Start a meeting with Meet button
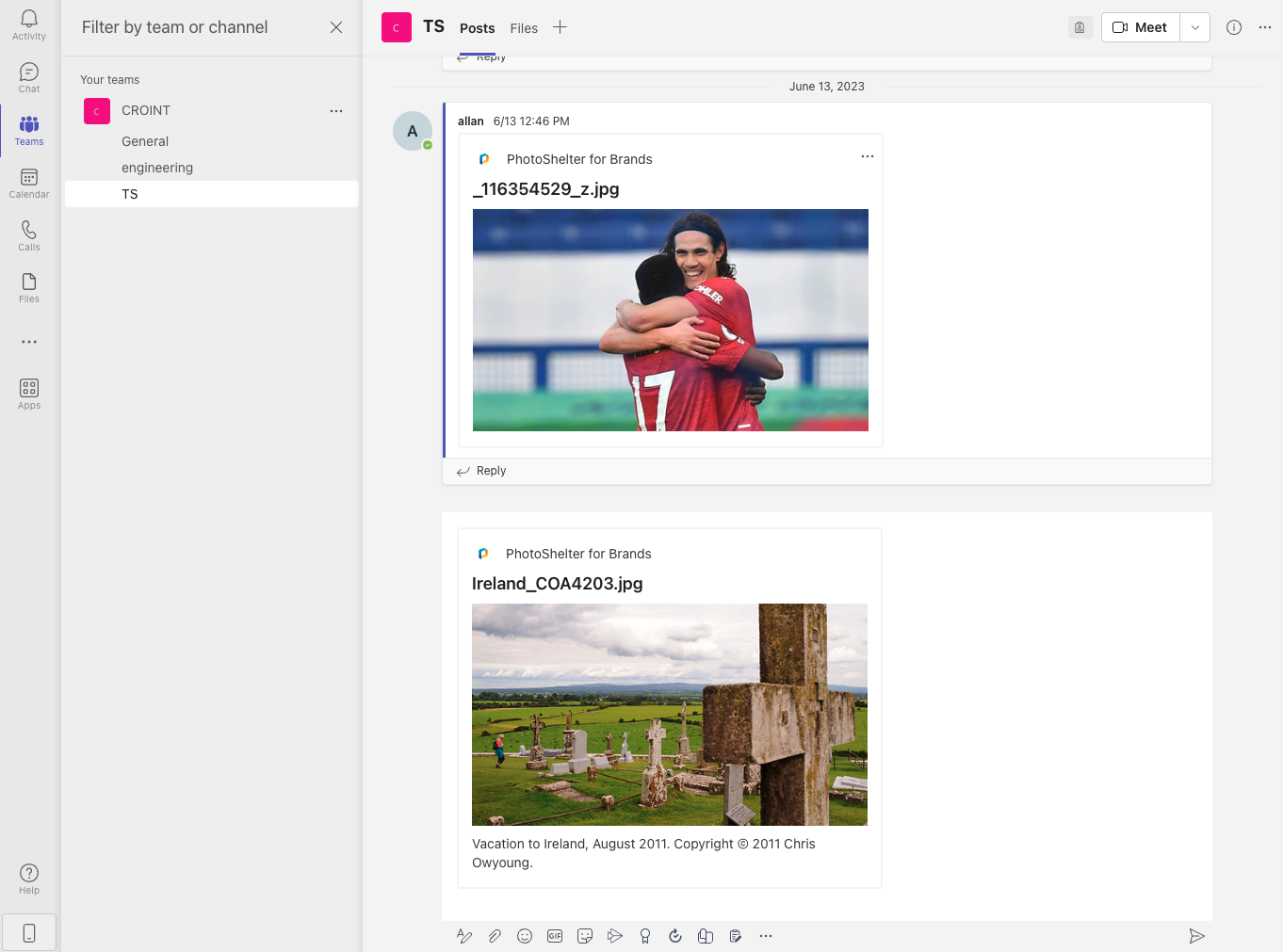Image resolution: width=1283 pixels, height=952 pixels. [x=1140, y=27]
